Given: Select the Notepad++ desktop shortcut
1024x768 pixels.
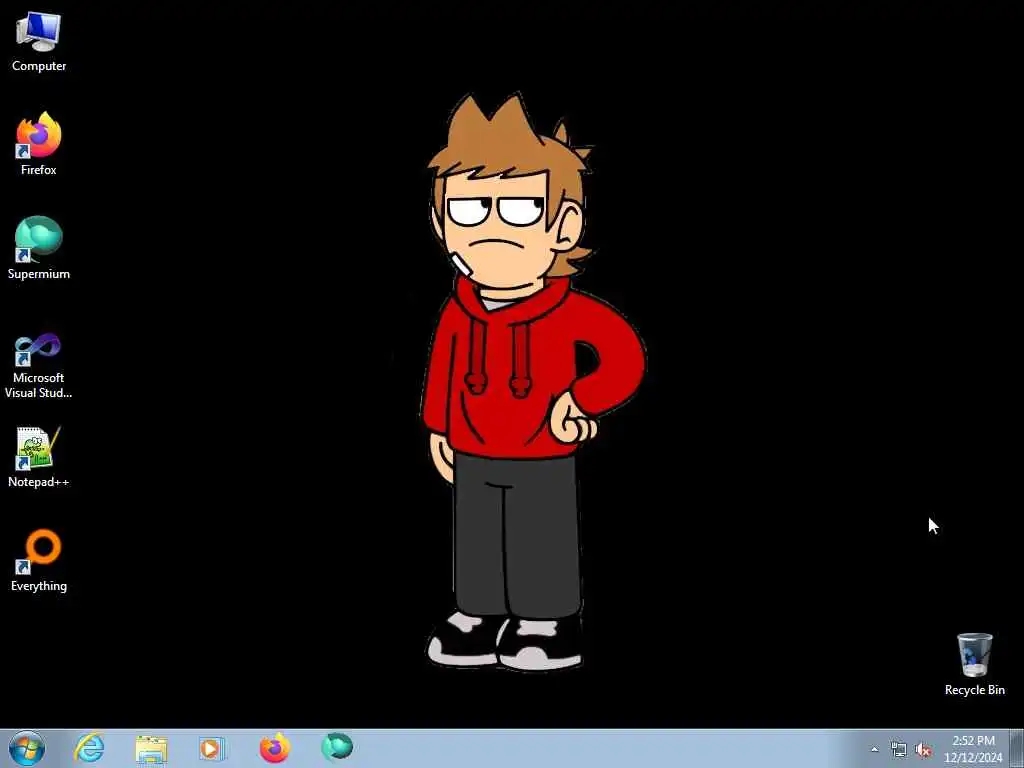Looking at the screenshot, I should [39, 457].
